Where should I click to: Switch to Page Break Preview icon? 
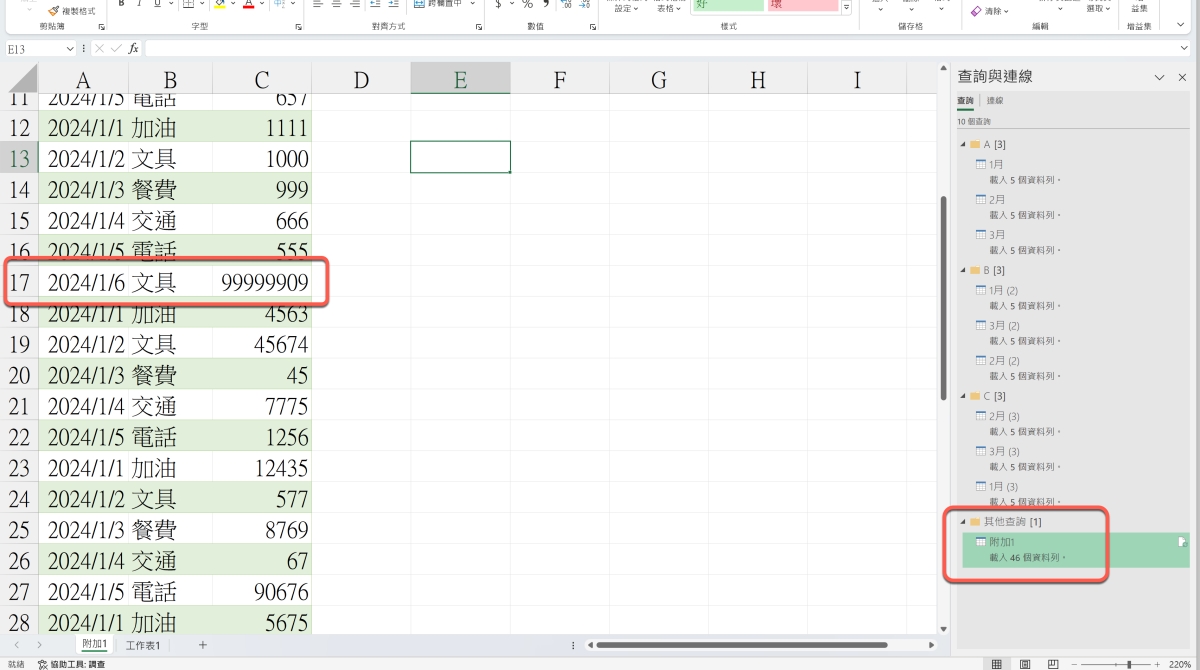pyautogui.click(x=1053, y=664)
